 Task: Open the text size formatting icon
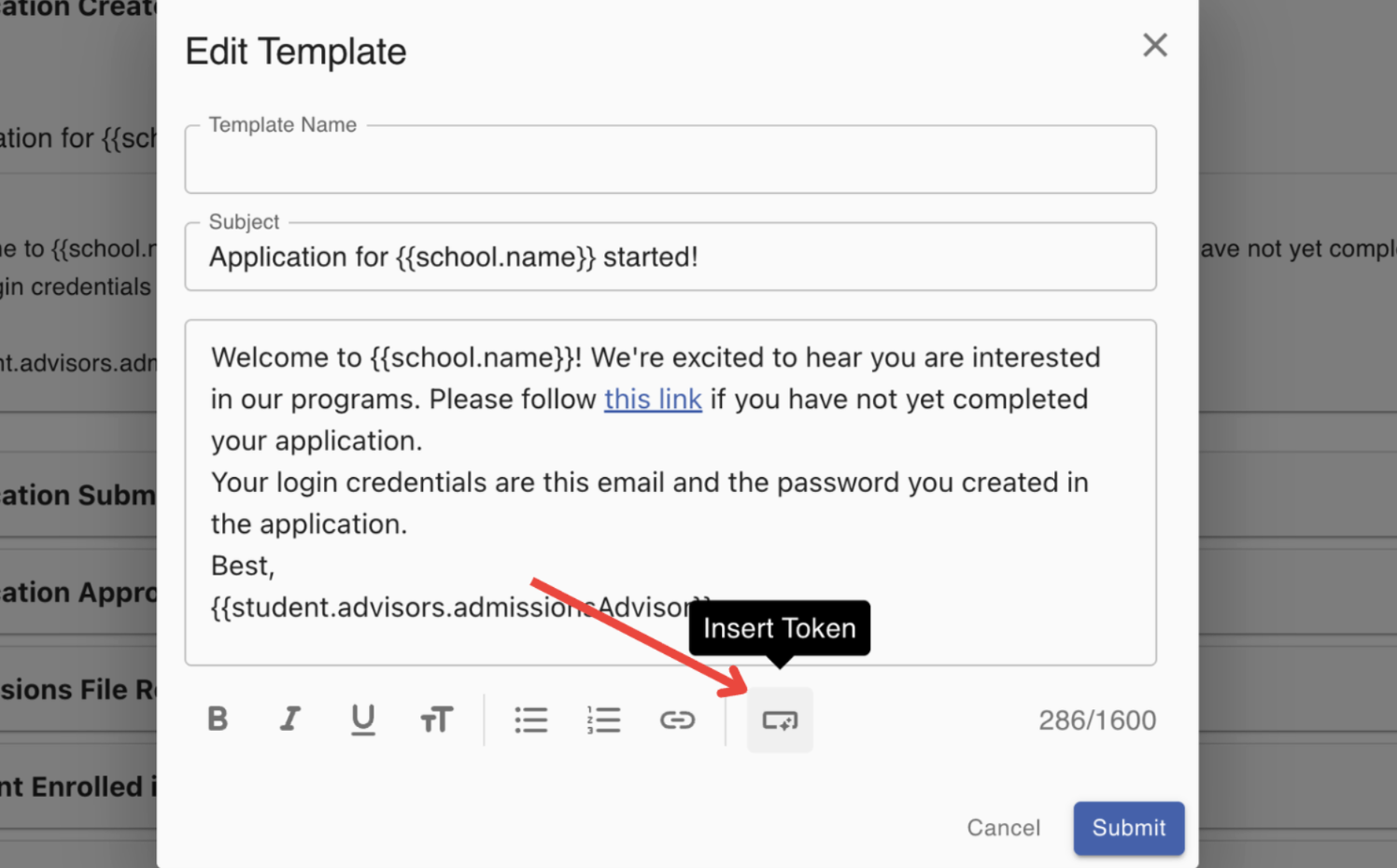pos(436,720)
